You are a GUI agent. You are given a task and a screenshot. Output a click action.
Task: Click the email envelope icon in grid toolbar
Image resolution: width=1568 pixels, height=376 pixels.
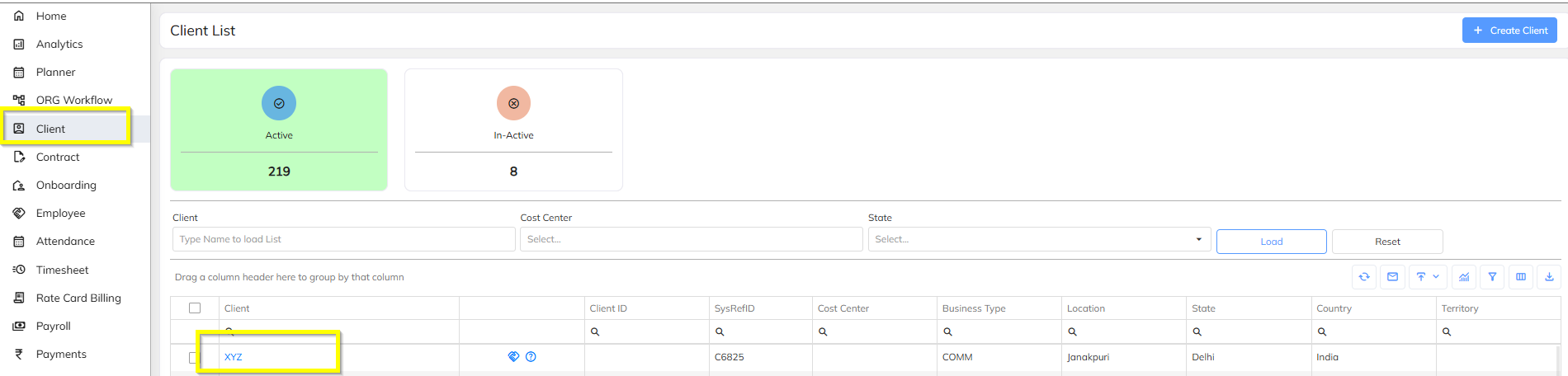1392,277
